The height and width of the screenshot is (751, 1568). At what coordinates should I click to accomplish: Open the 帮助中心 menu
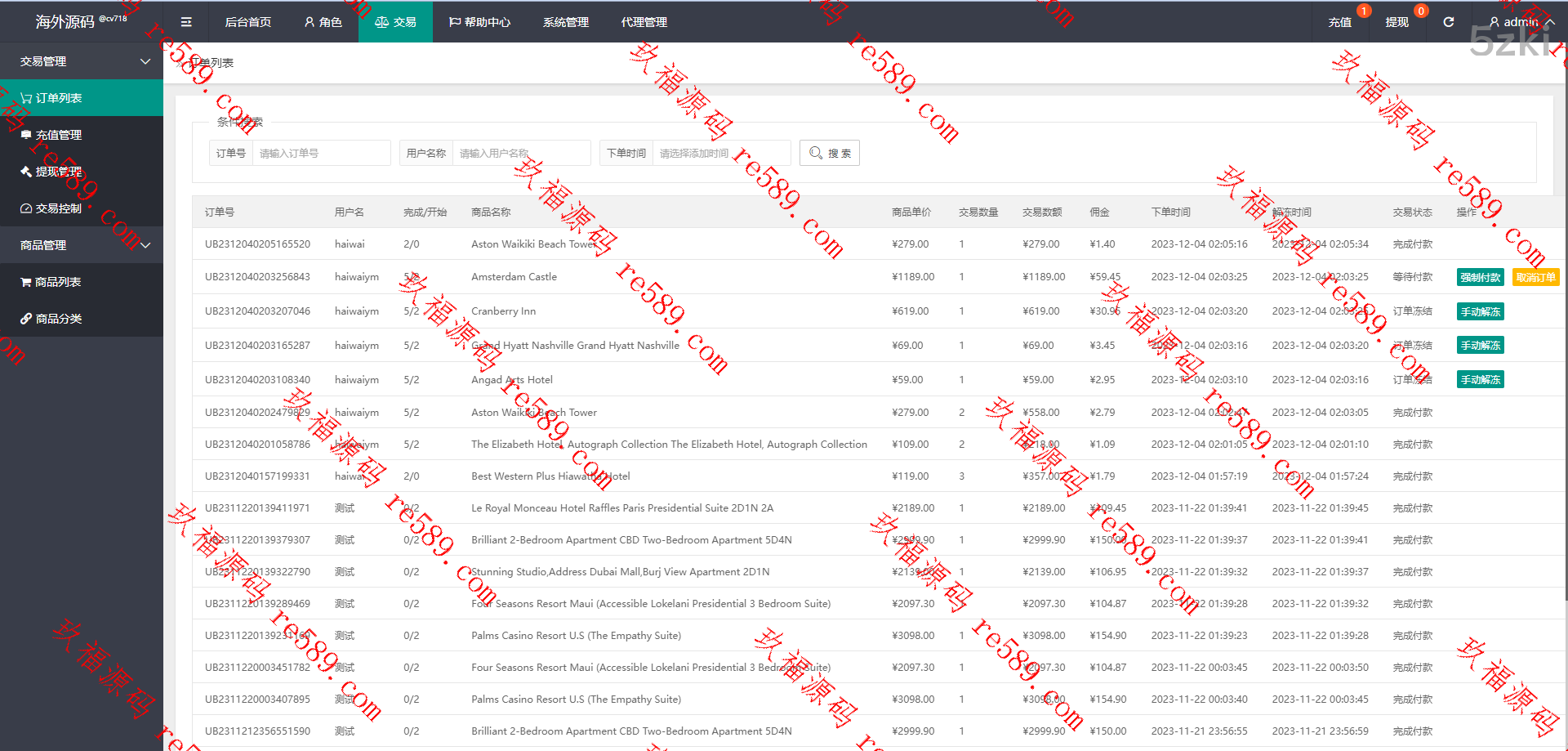point(479,22)
